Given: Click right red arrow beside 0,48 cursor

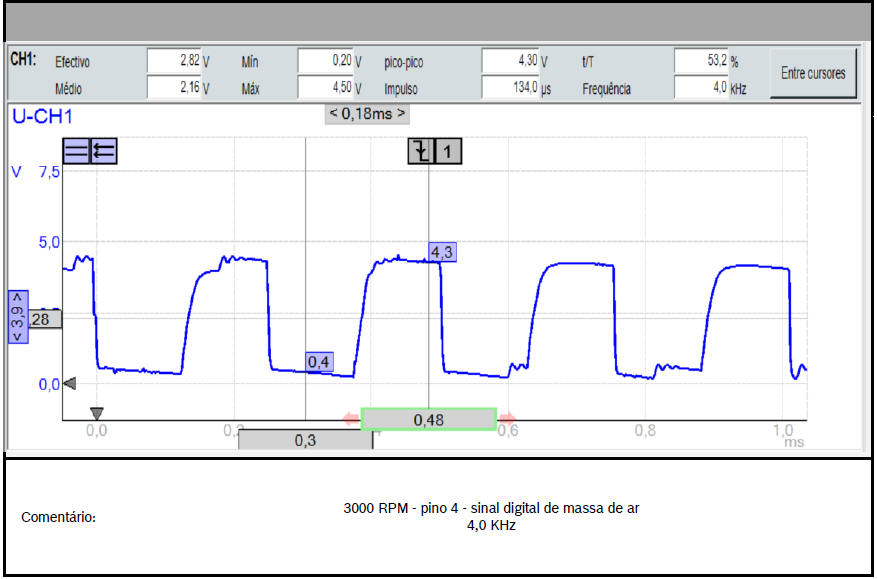Looking at the screenshot, I should [x=508, y=419].
